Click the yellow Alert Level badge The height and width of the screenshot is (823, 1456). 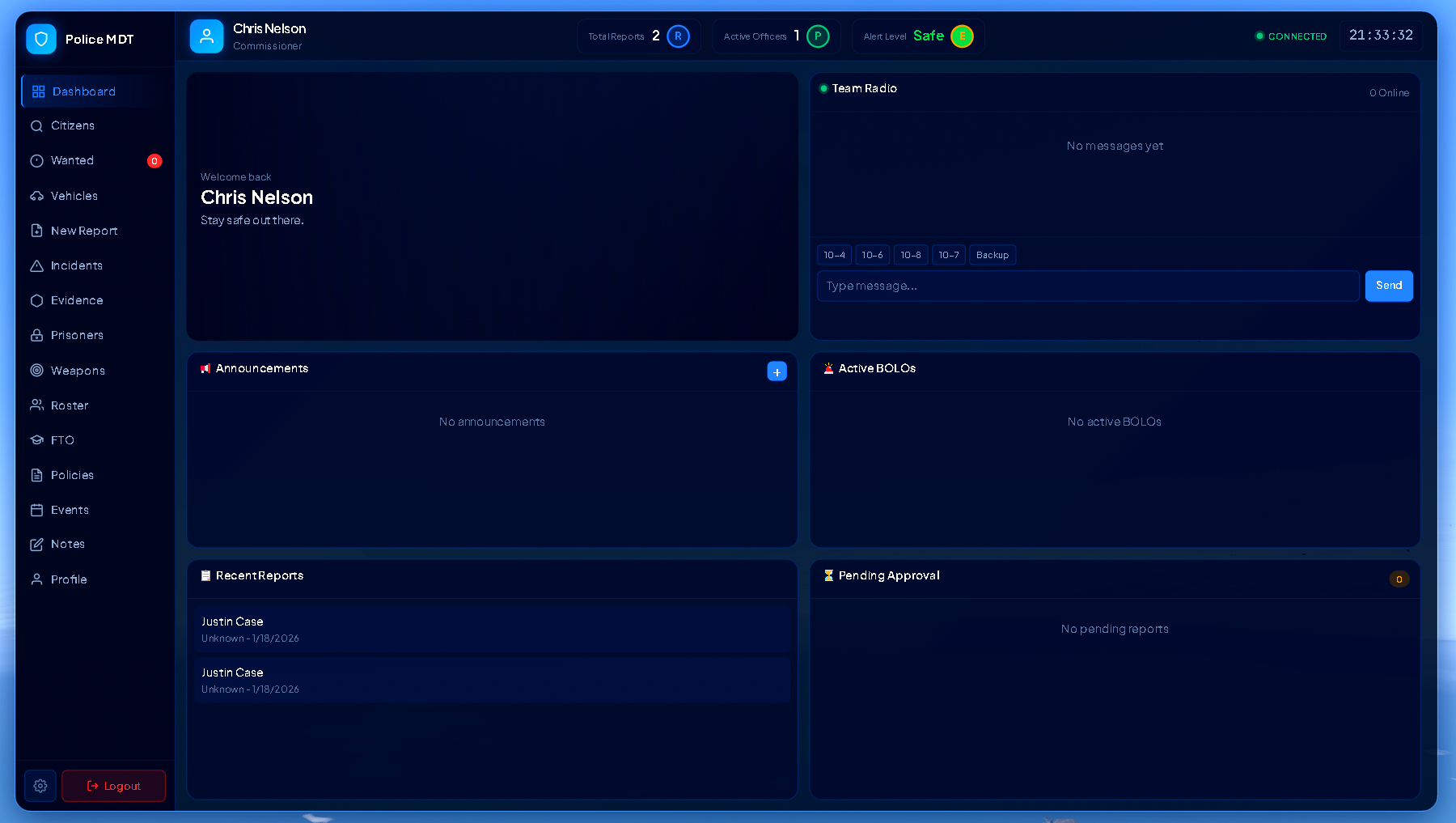pyautogui.click(x=962, y=36)
